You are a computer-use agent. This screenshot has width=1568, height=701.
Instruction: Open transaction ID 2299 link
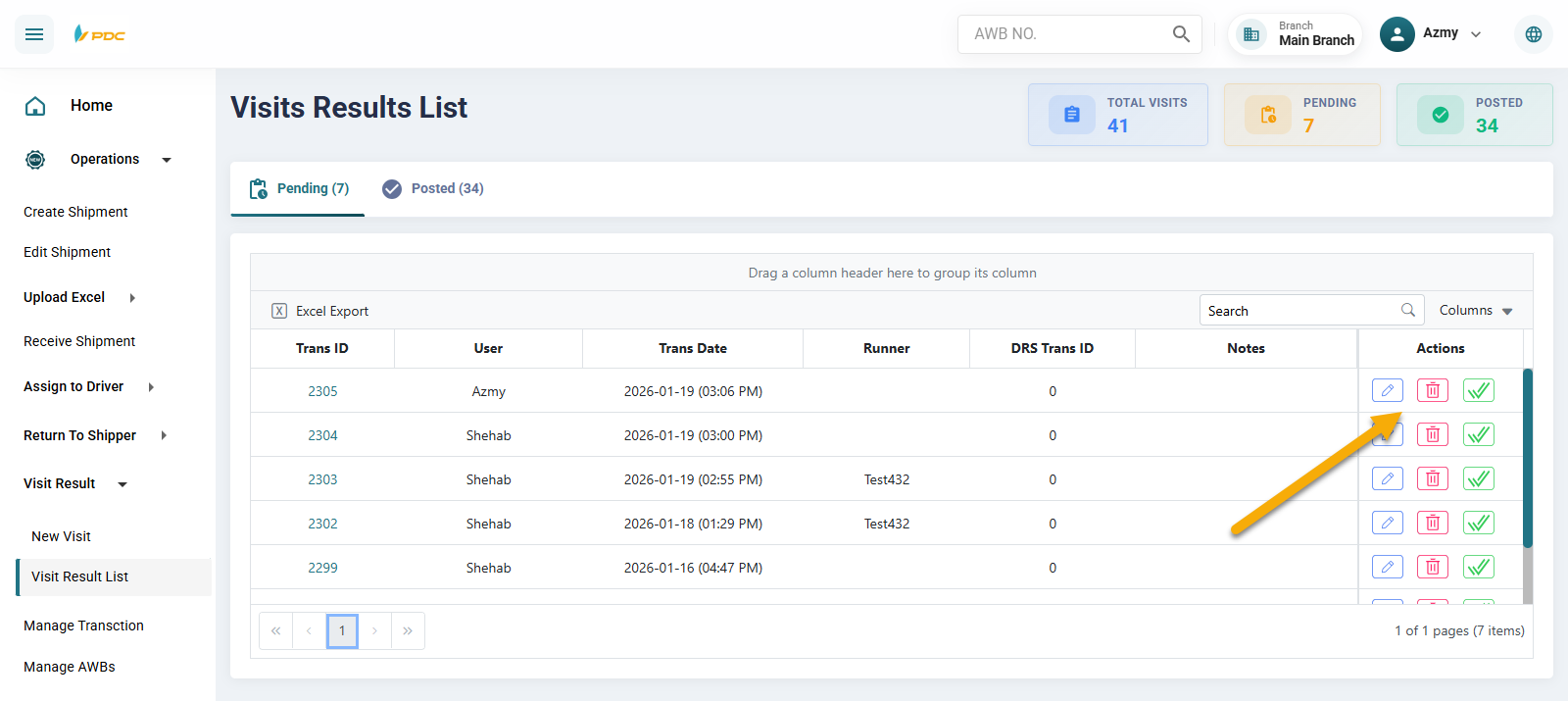click(x=322, y=568)
